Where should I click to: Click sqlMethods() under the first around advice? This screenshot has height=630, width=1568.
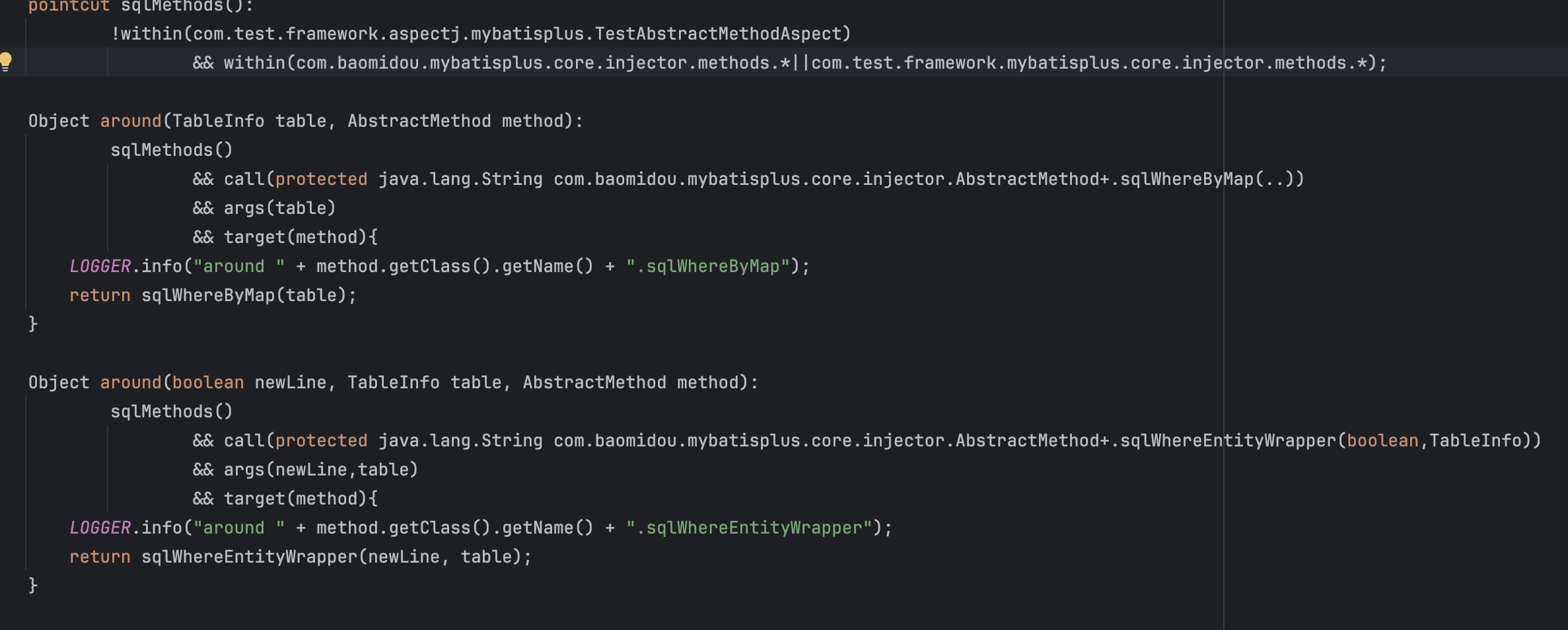(171, 151)
